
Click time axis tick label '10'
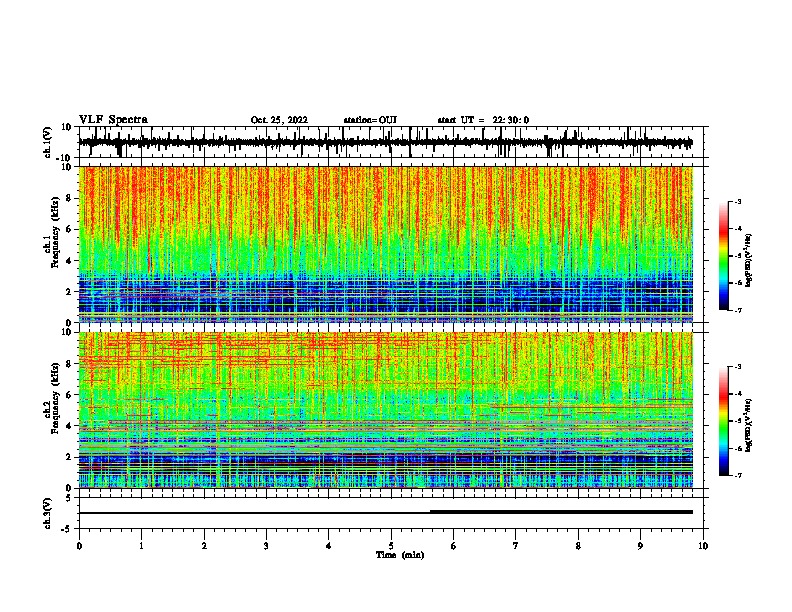(703, 546)
